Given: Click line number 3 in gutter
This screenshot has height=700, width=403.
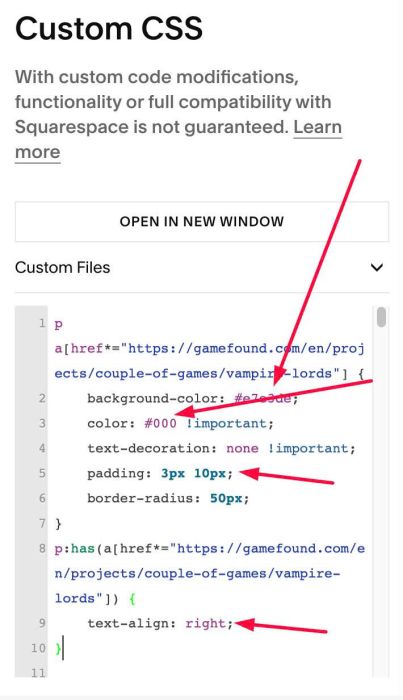Looking at the screenshot, I should pos(42,423).
